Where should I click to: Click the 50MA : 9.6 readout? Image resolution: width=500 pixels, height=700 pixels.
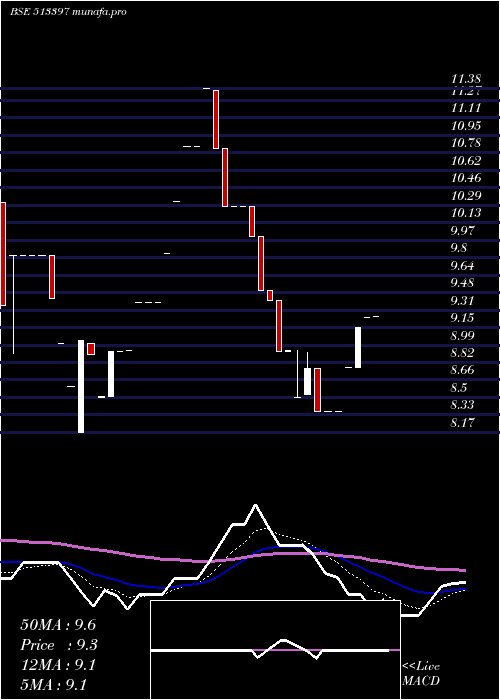(x=58, y=625)
